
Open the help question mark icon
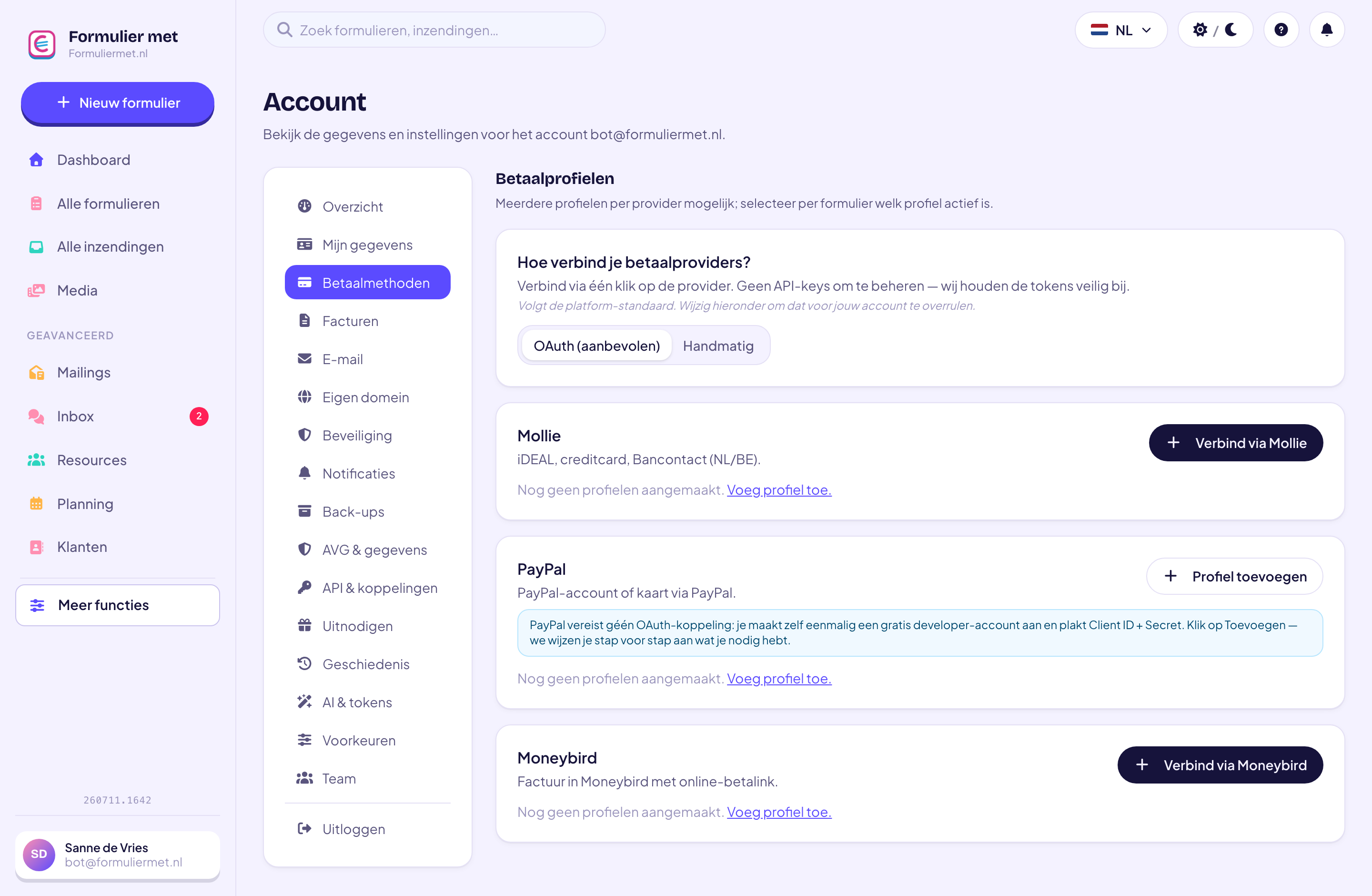(1281, 30)
